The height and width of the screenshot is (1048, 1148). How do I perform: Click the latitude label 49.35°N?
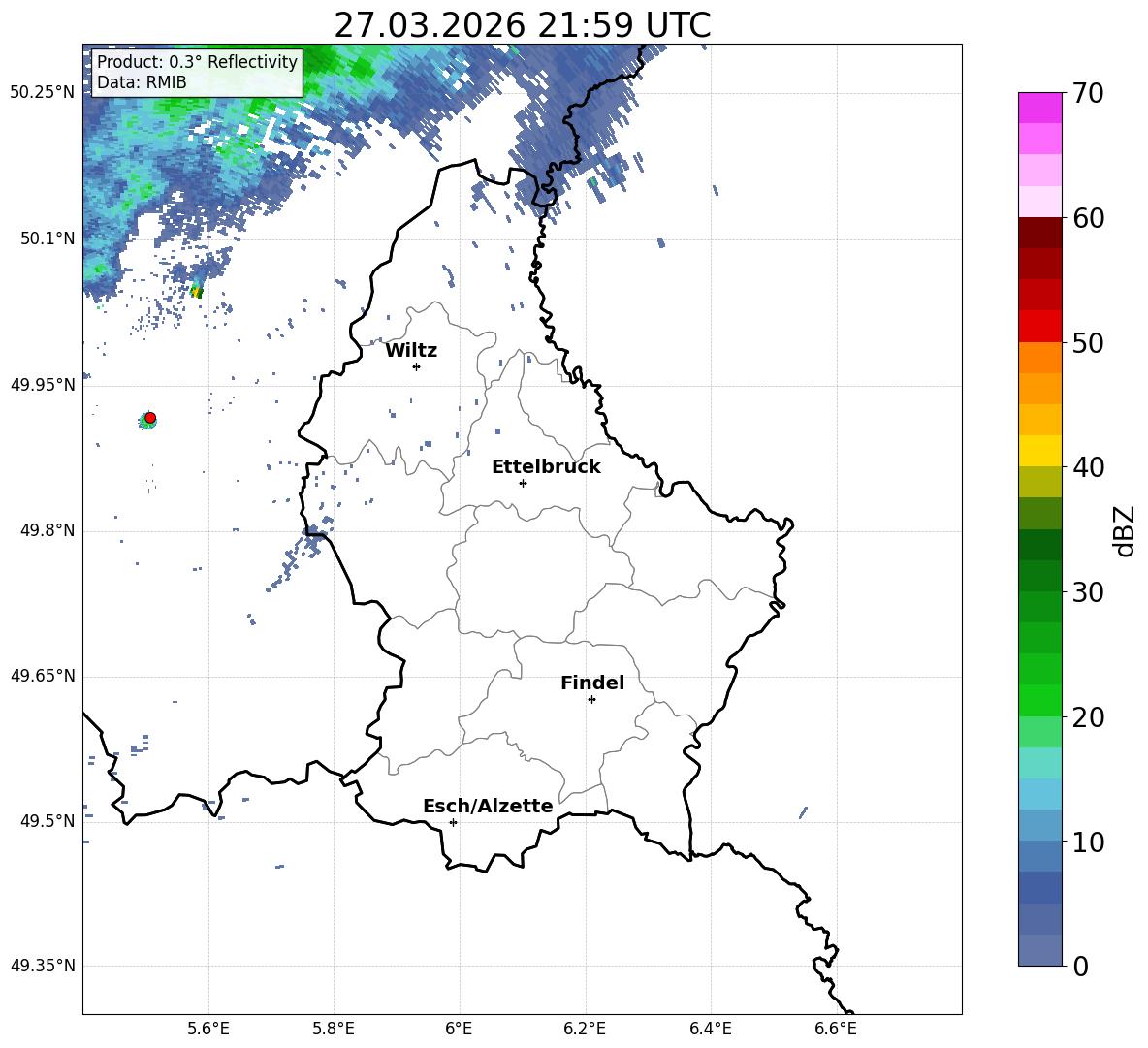click(x=43, y=966)
